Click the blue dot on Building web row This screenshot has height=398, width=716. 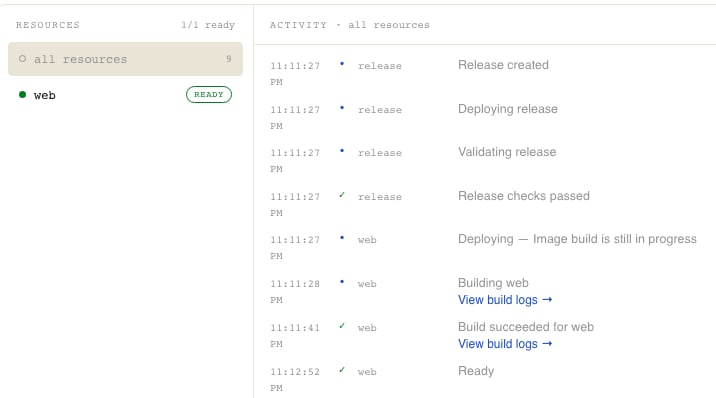click(x=342, y=282)
